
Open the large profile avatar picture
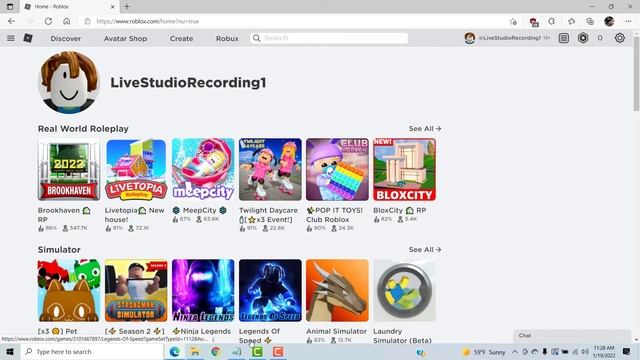(x=69, y=82)
